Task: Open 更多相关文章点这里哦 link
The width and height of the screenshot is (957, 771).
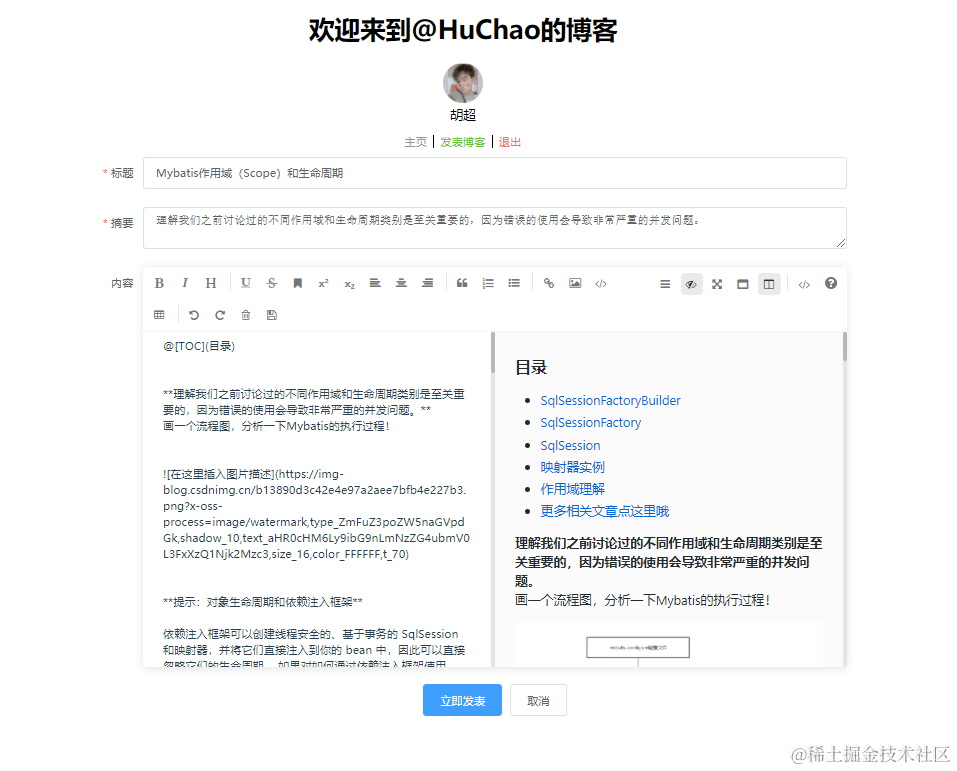Action: coord(605,512)
